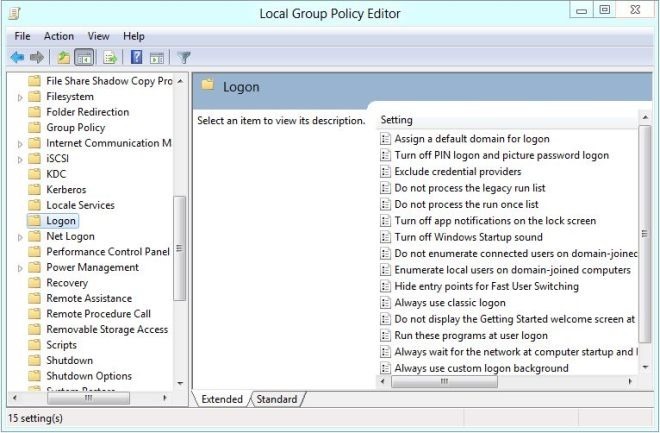660x433 pixels.
Task: Expand the Filesystem tree node
Action: pos(20,98)
